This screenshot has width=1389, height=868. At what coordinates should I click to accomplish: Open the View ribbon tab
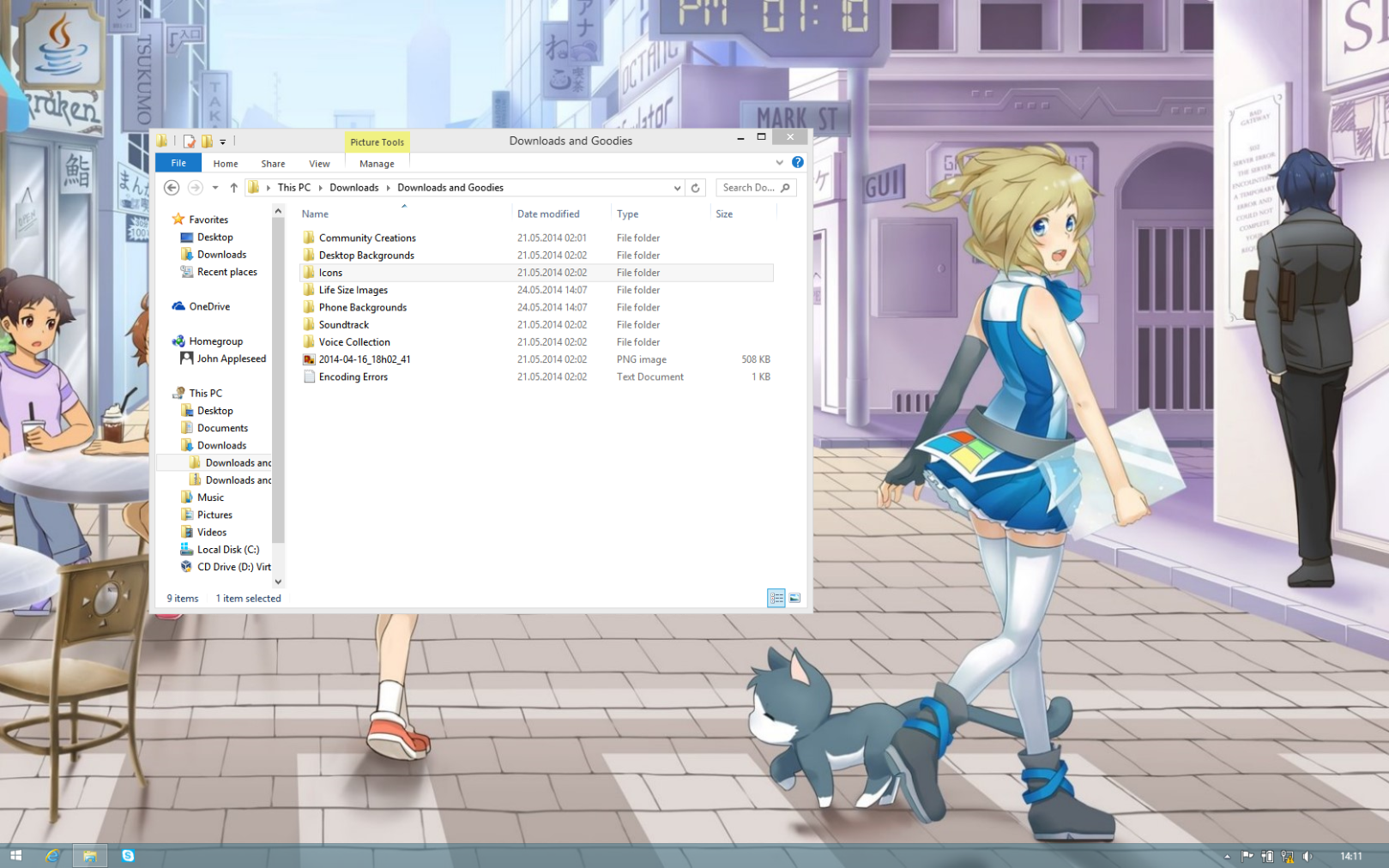point(319,164)
